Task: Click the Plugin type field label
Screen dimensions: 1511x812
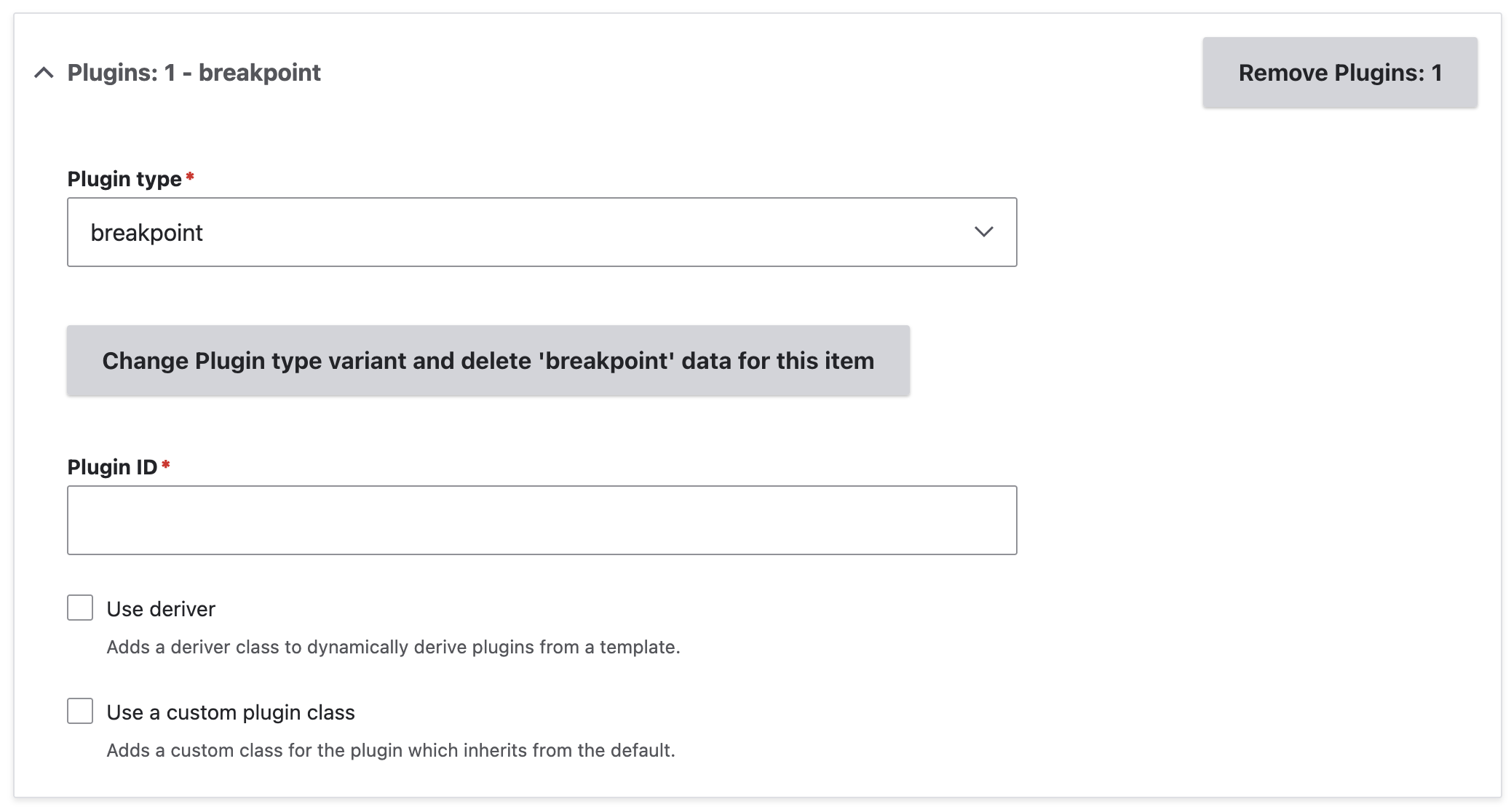Action: (x=124, y=179)
